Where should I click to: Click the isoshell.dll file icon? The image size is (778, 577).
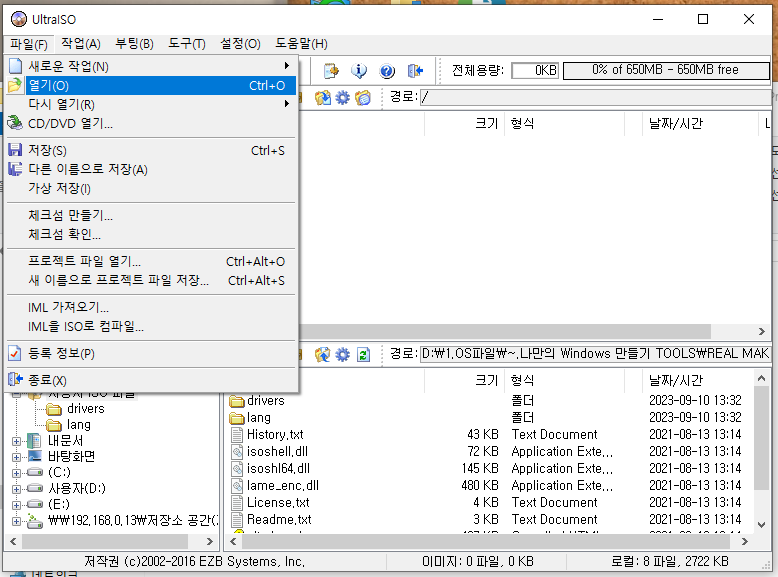point(237,451)
